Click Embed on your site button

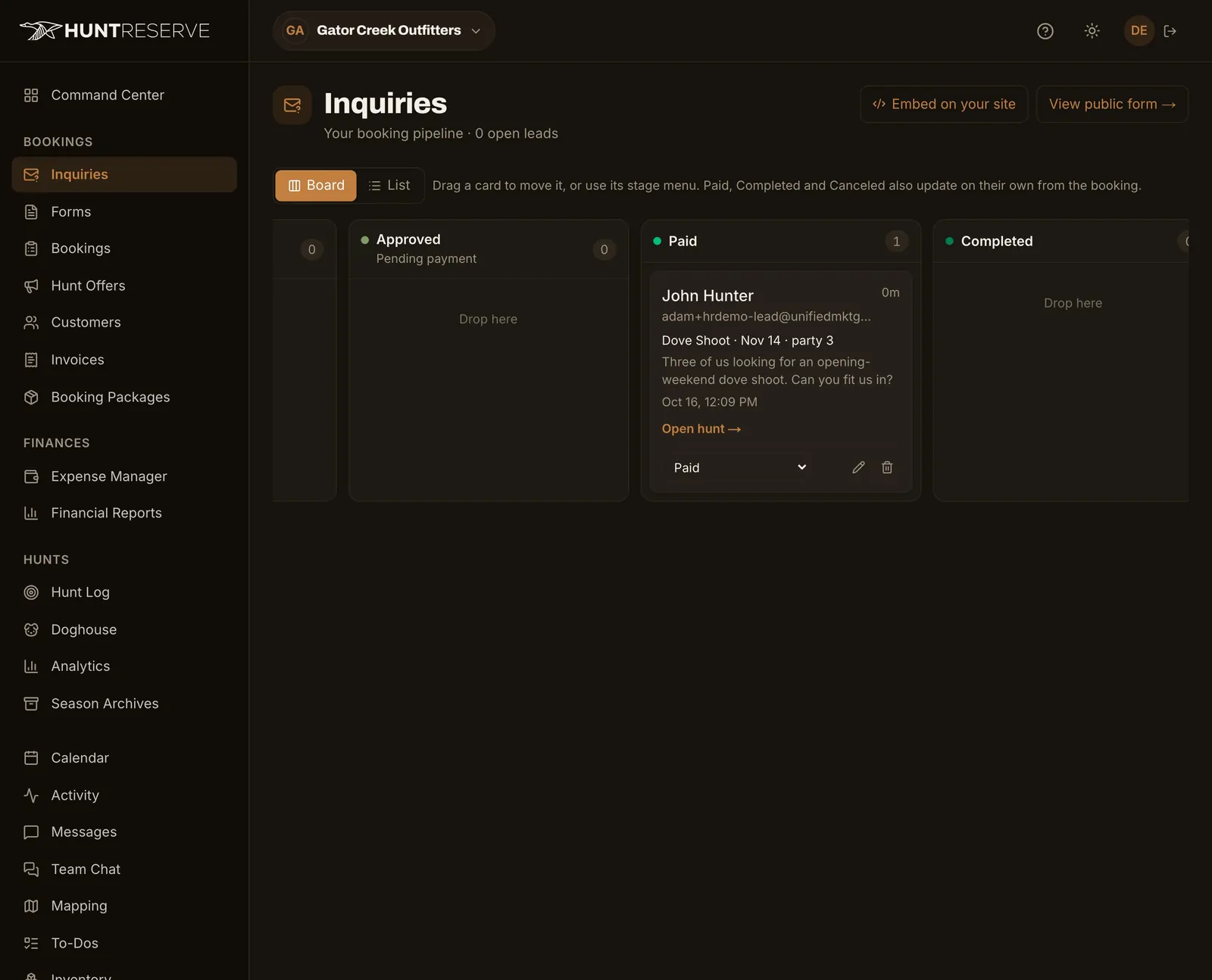(944, 104)
